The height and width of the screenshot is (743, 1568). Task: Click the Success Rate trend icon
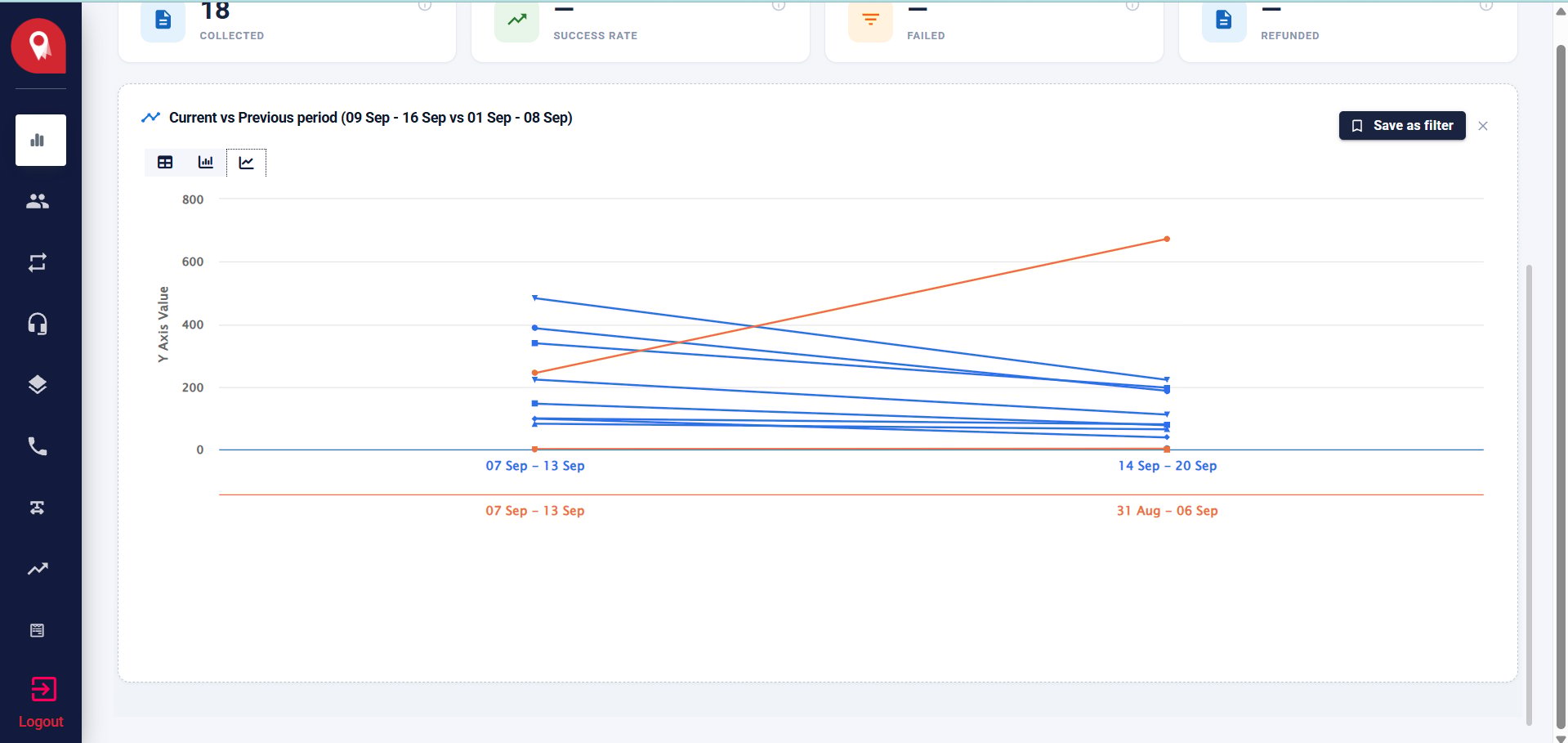coord(516,20)
